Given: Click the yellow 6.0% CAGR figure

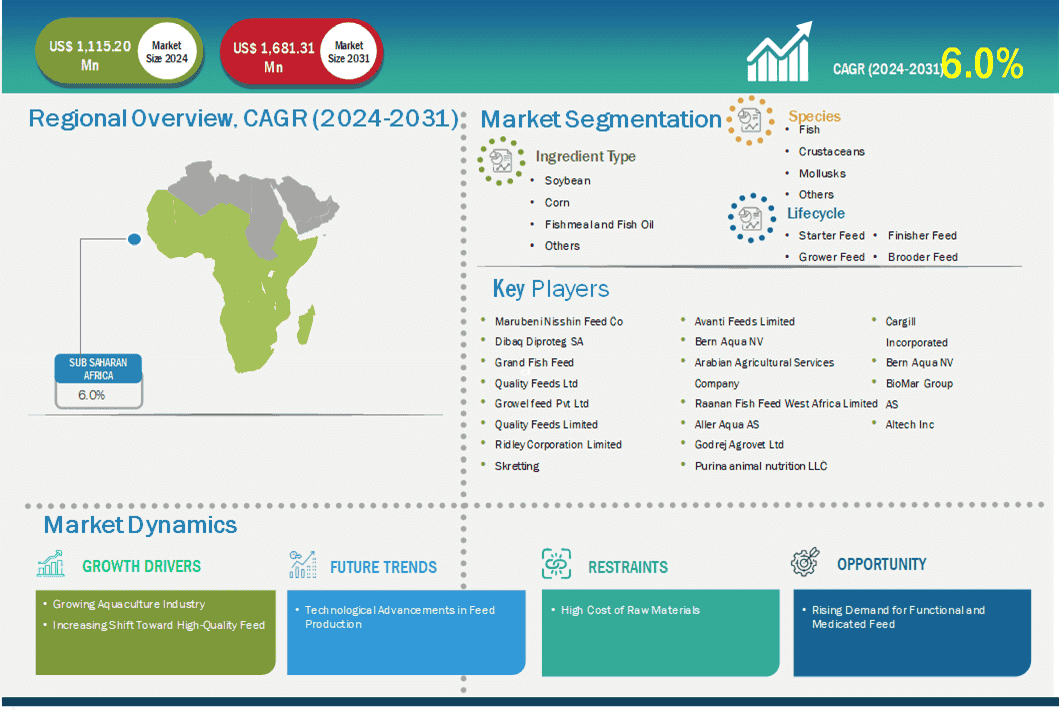Looking at the screenshot, I should click(982, 64).
